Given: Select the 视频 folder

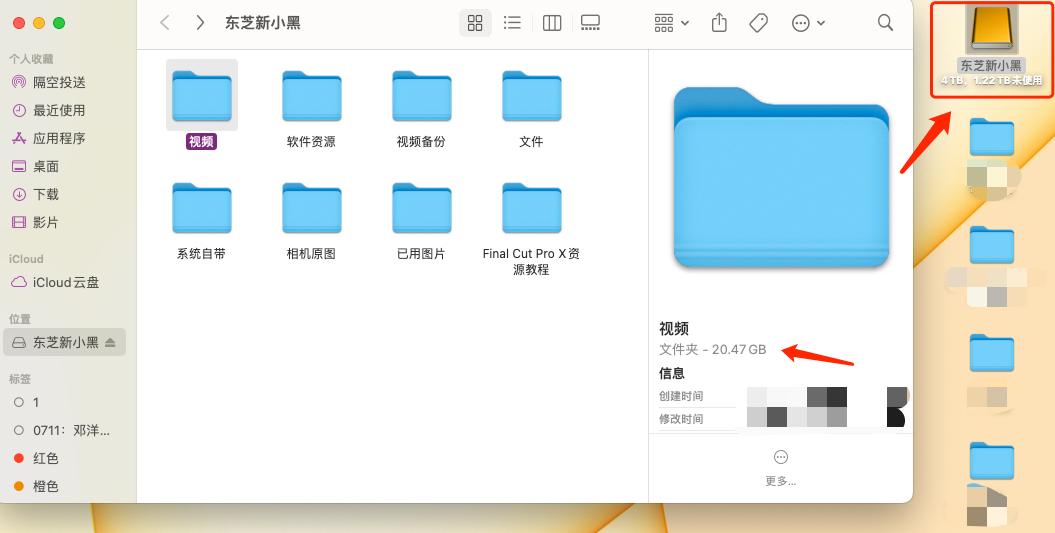Looking at the screenshot, I should tap(202, 104).
